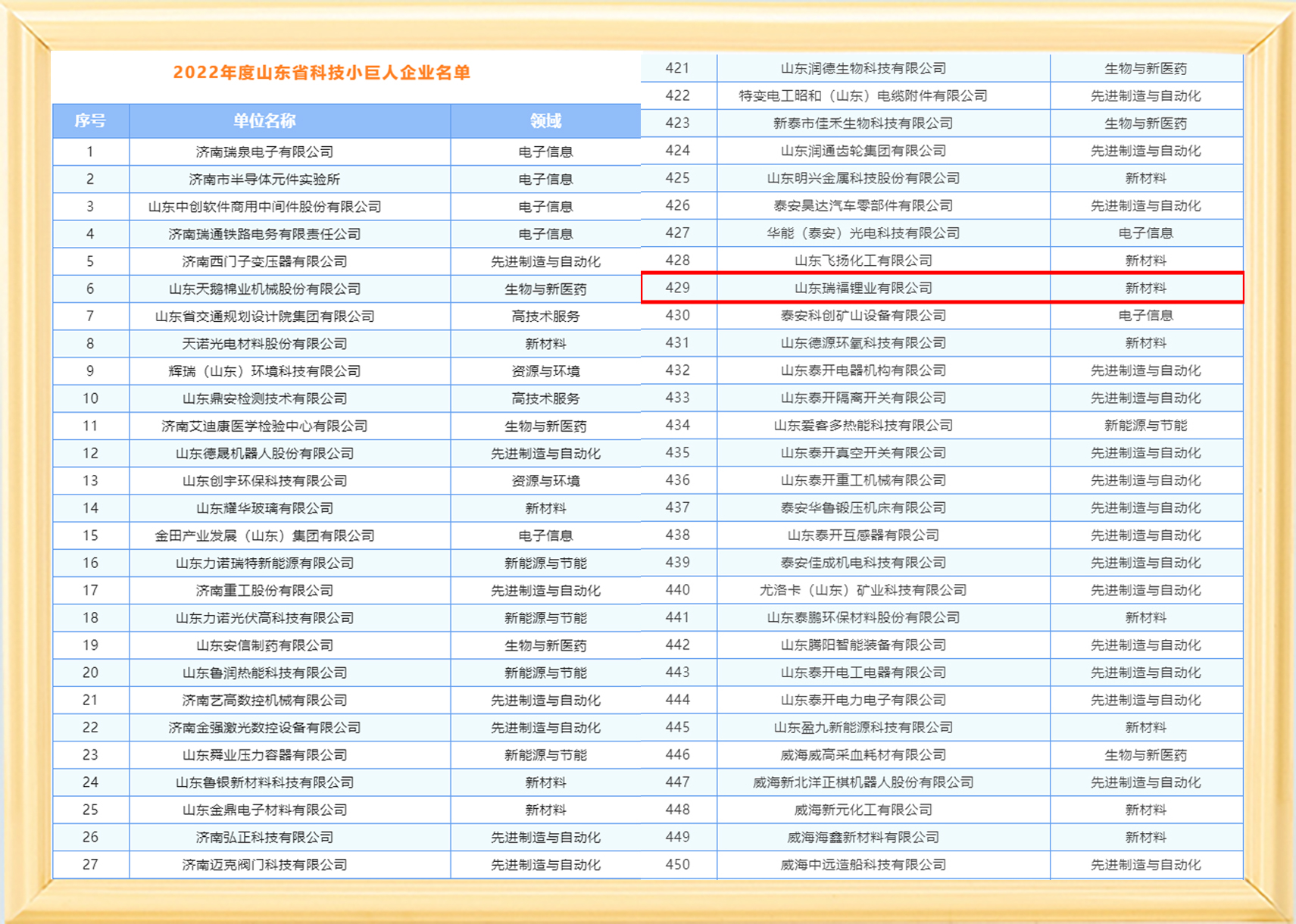Viewport: 1296px width, 924px height.
Task: Select the 序号 column header
Action: coord(90,121)
